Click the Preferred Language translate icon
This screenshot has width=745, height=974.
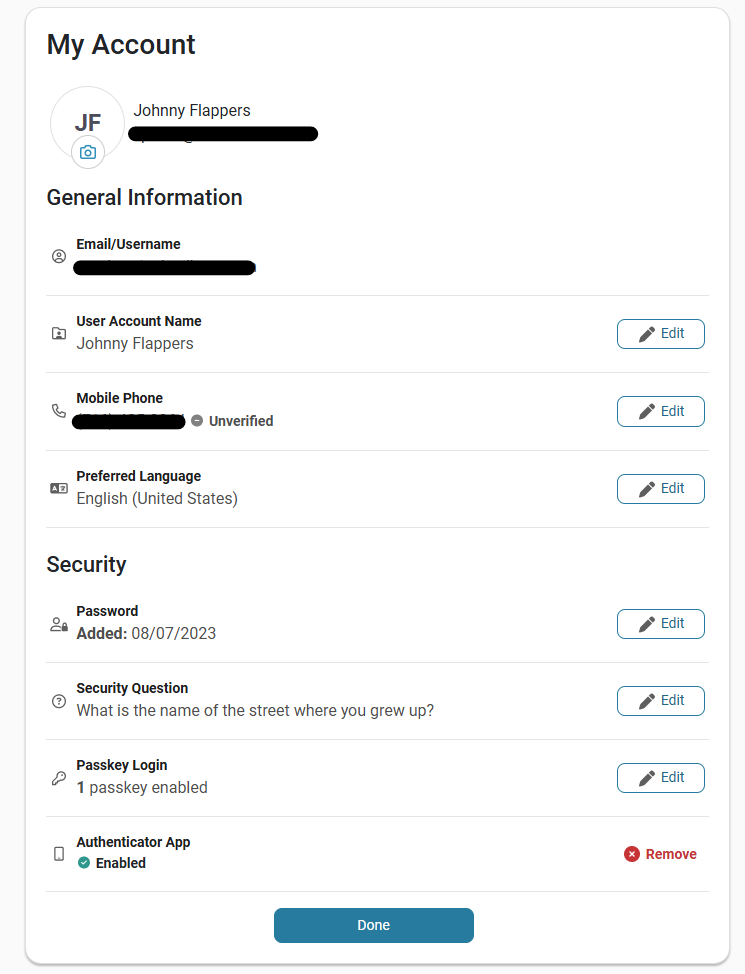pyautogui.click(x=59, y=488)
